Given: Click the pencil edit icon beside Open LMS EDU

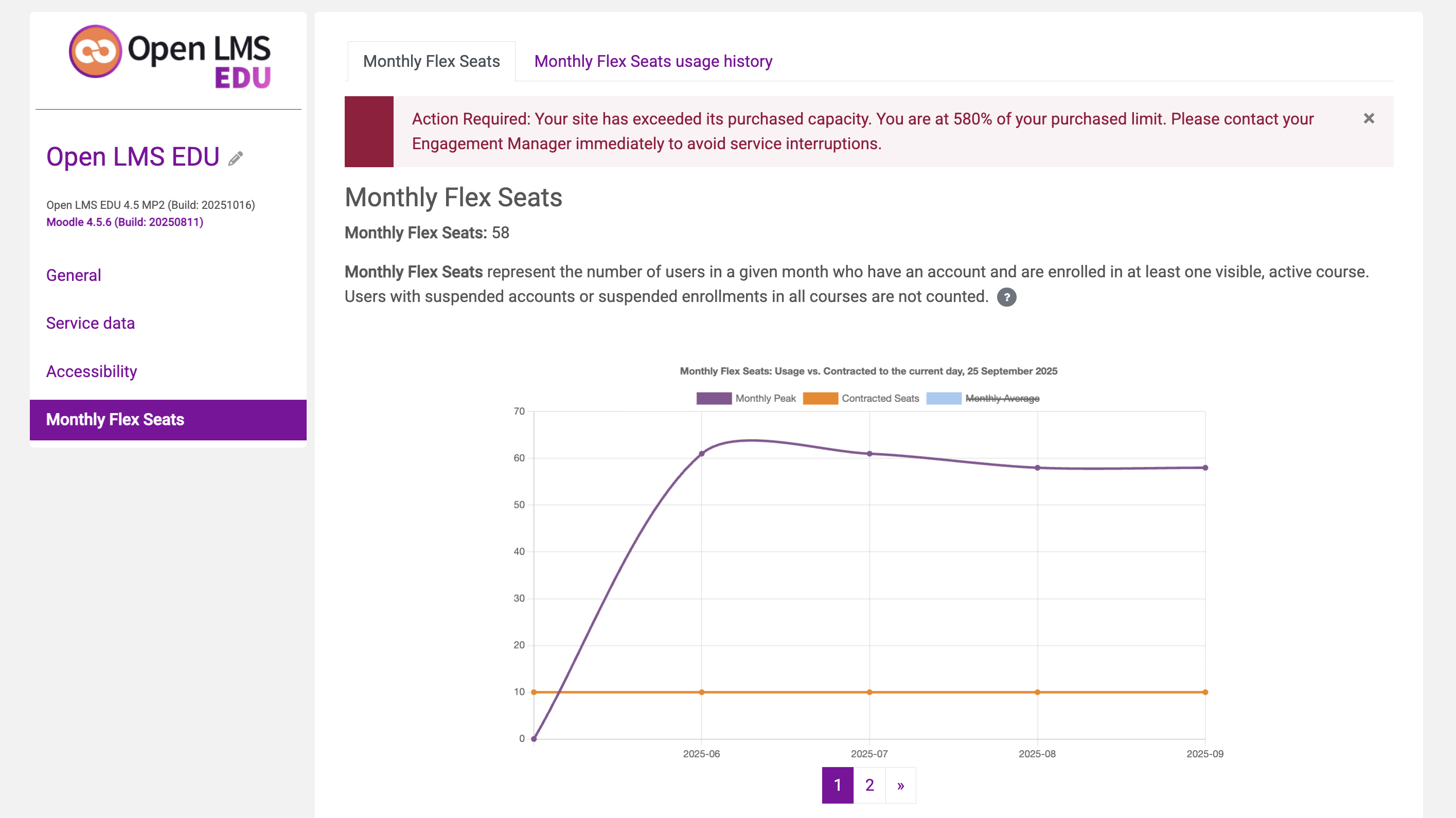Looking at the screenshot, I should coord(236,158).
